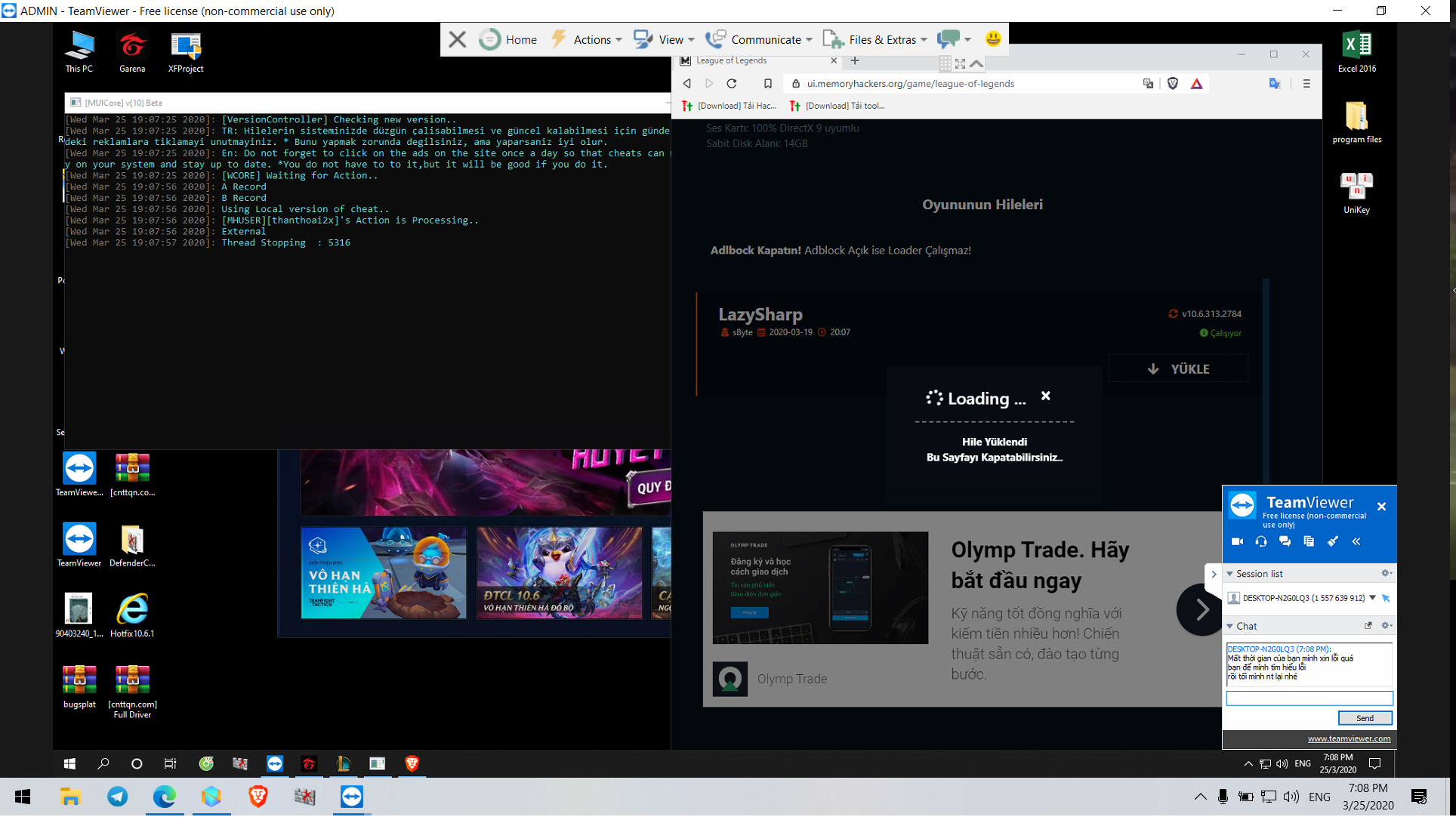
Task: Close the TeamViewer side panel
Action: 1381,507
